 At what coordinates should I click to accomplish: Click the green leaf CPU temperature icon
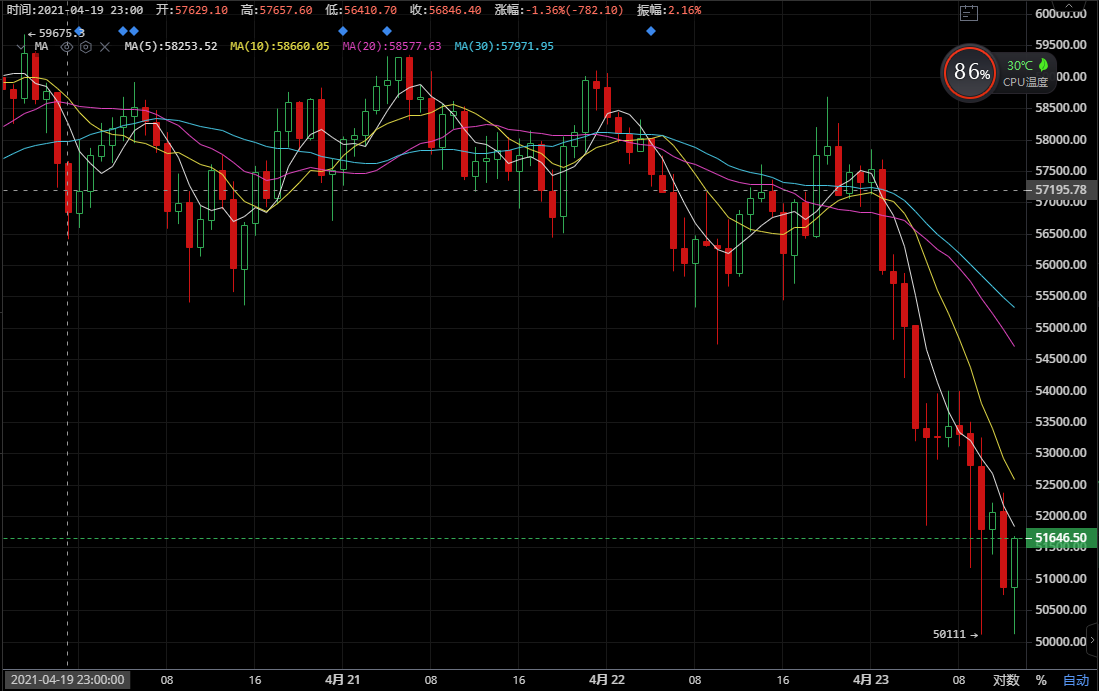(x=1041, y=65)
